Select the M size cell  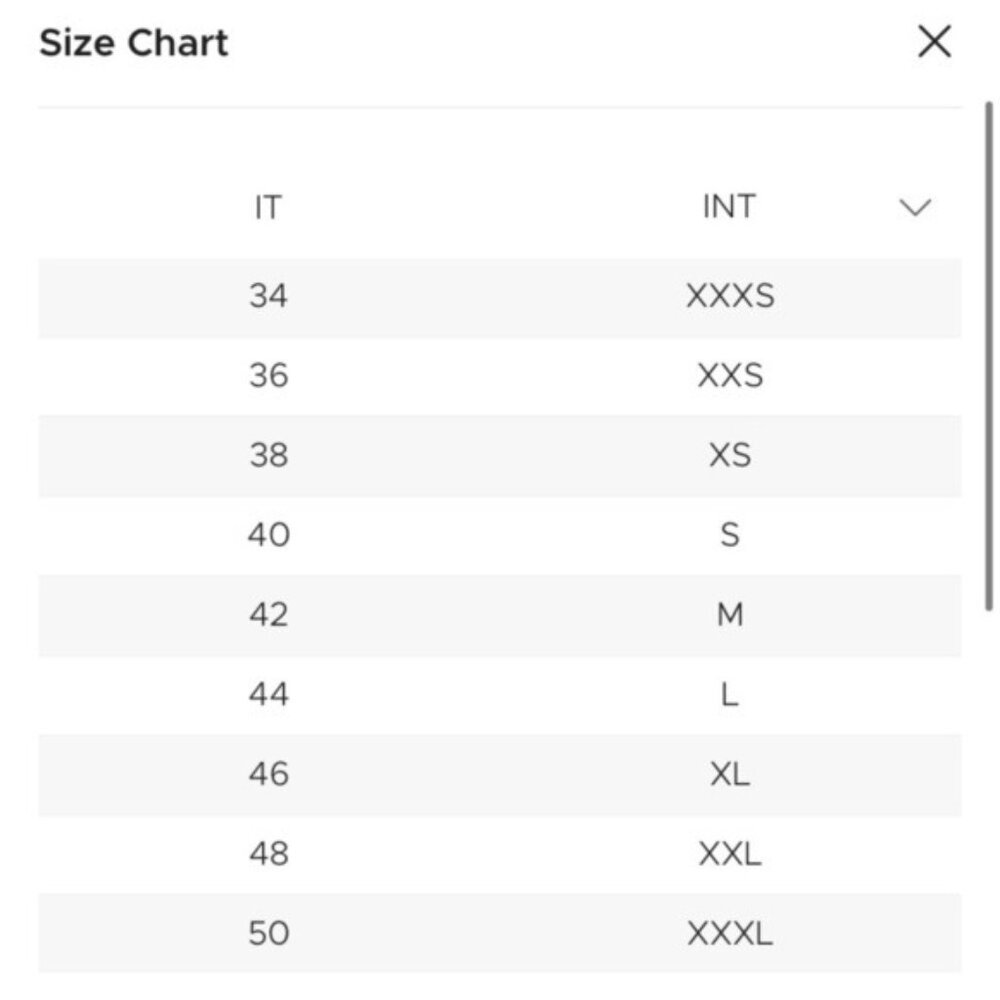[730, 615]
